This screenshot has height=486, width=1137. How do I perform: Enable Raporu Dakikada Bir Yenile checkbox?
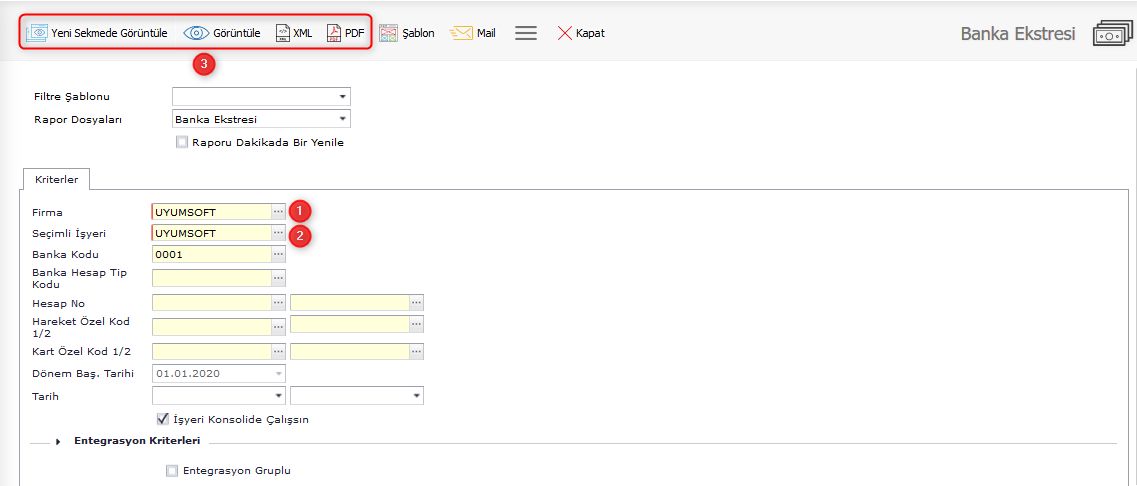pyautogui.click(x=182, y=142)
